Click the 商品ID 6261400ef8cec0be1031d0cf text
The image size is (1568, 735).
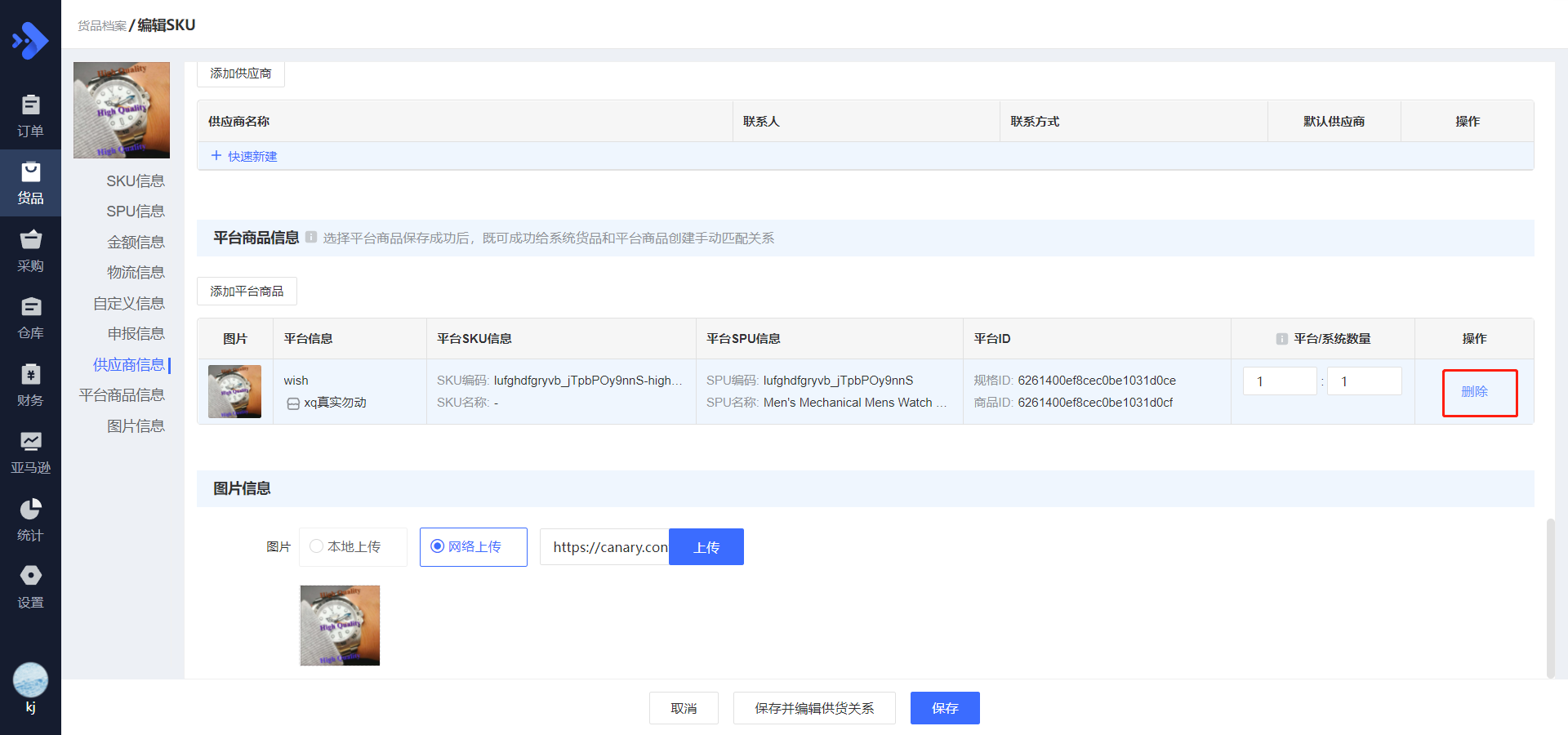tap(1095, 403)
